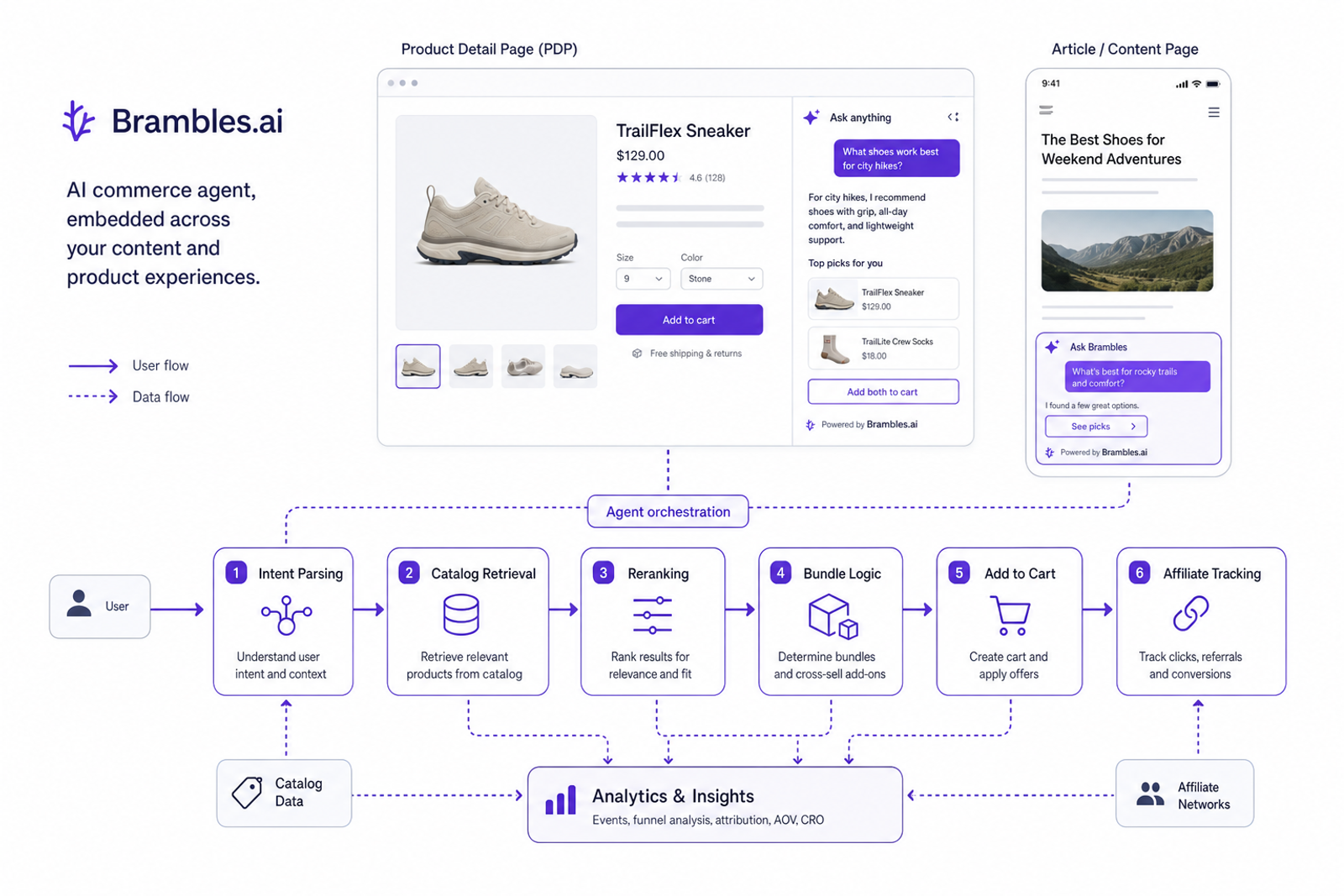The image size is (1344, 896).
Task: Collapse the Ask anything chat panel
Action: 953,118
